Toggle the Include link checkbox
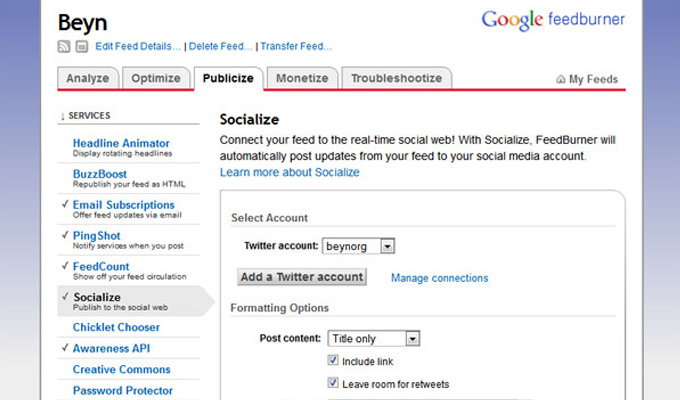680x400 pixels. [333, 360]
